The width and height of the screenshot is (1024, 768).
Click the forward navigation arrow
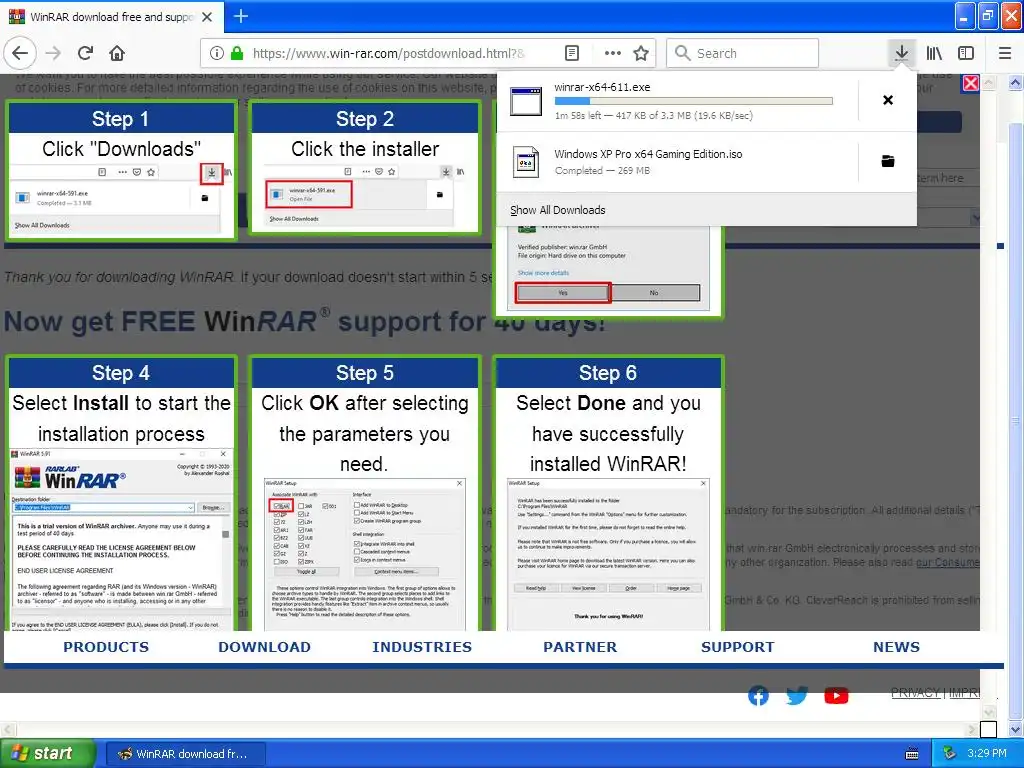54,53
